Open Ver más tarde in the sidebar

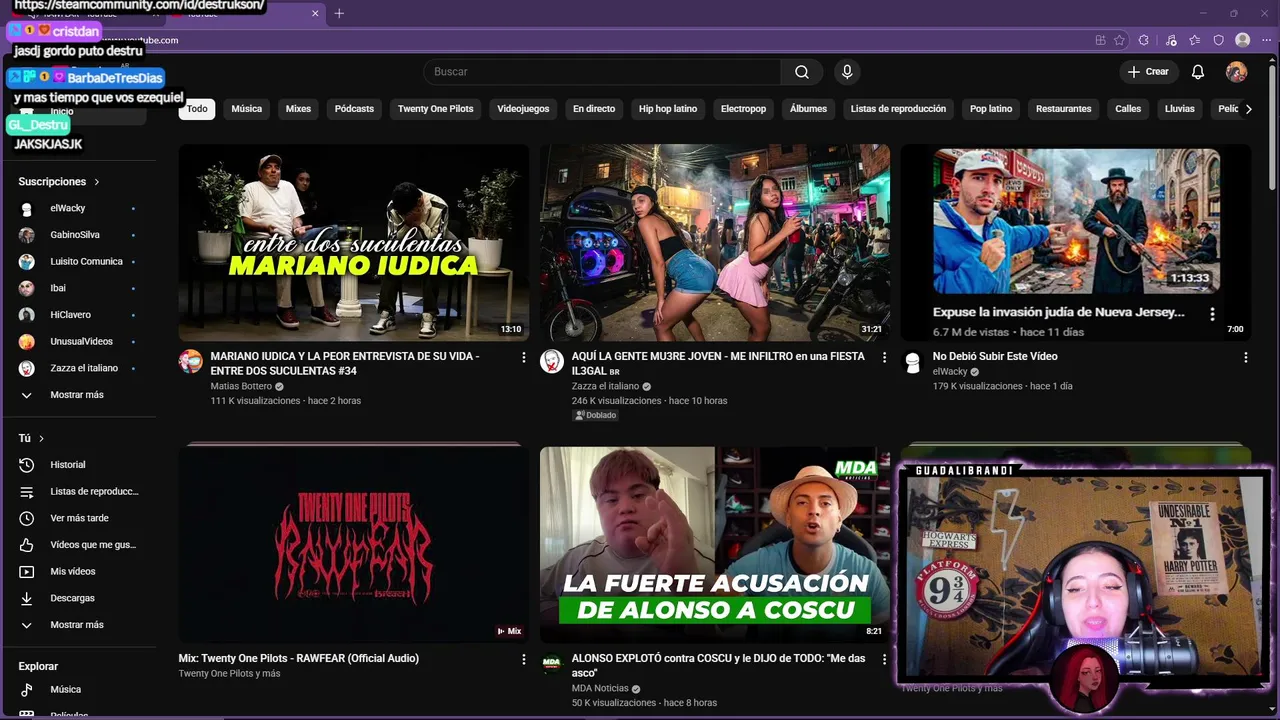pos(78,518)
